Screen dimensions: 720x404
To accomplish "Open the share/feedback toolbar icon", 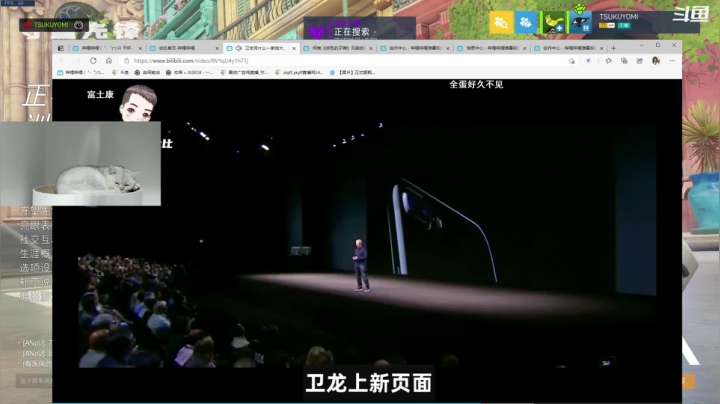I will pos(640,61).
